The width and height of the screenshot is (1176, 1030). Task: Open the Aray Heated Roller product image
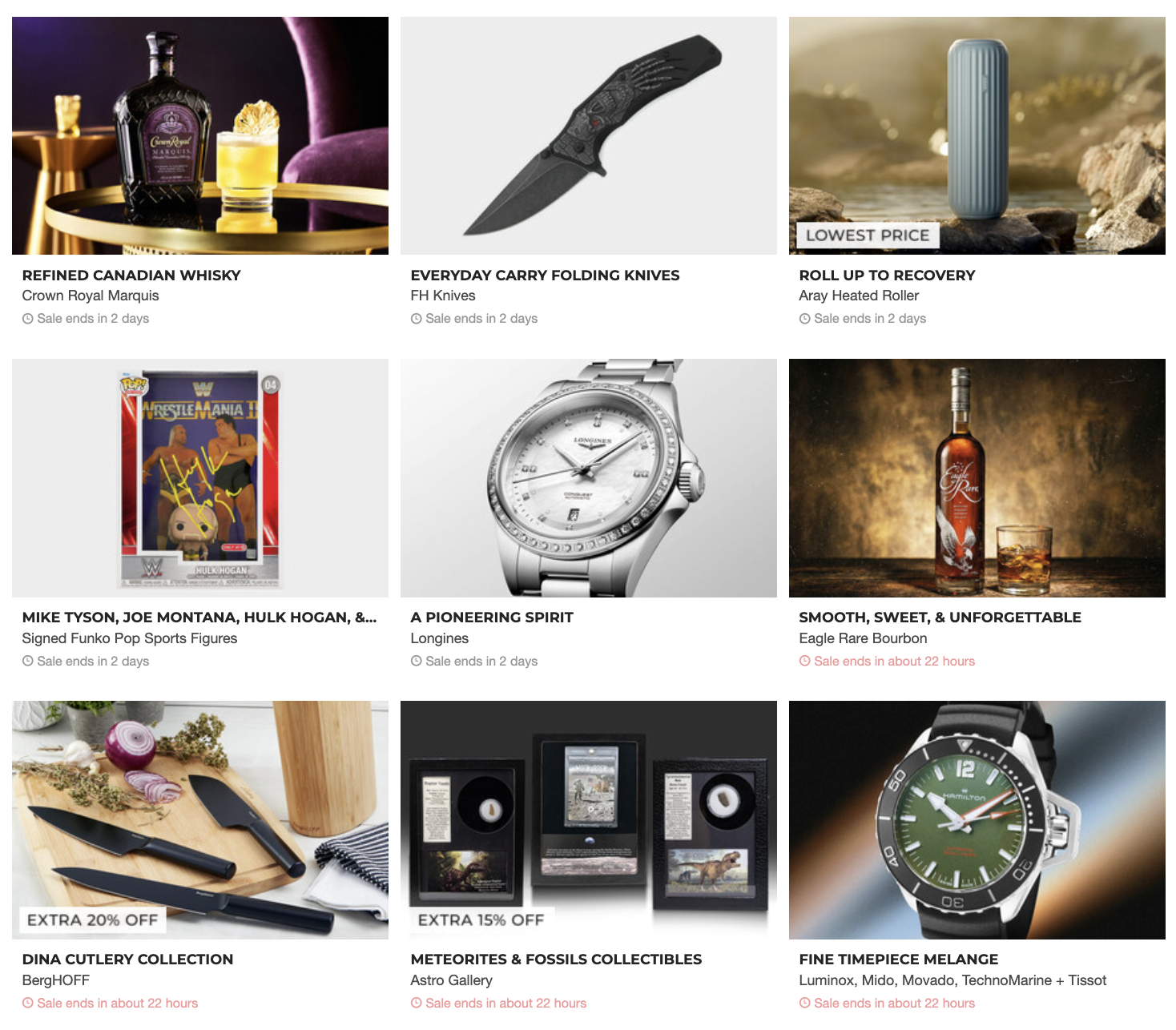coord(977,135)
